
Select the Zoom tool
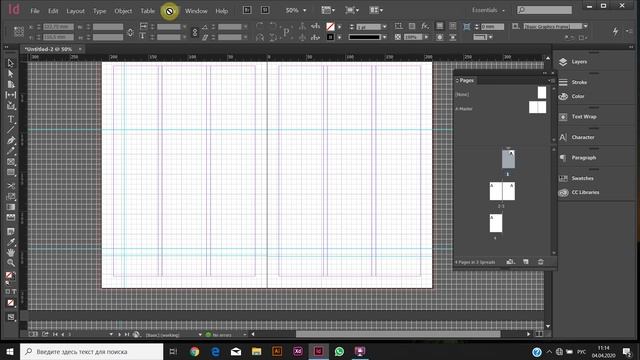(11, 263)
